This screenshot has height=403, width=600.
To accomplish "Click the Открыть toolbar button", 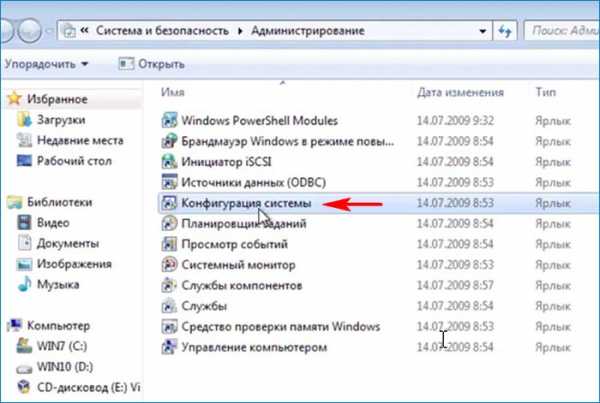I will (152, 64).
